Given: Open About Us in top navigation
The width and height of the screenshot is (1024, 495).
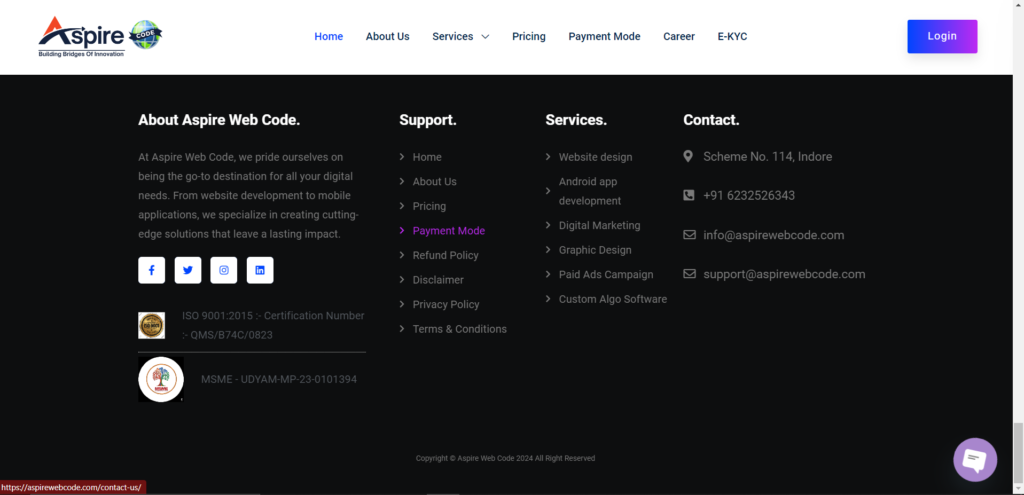Looking at the screenshot, I should click(387, 37).
